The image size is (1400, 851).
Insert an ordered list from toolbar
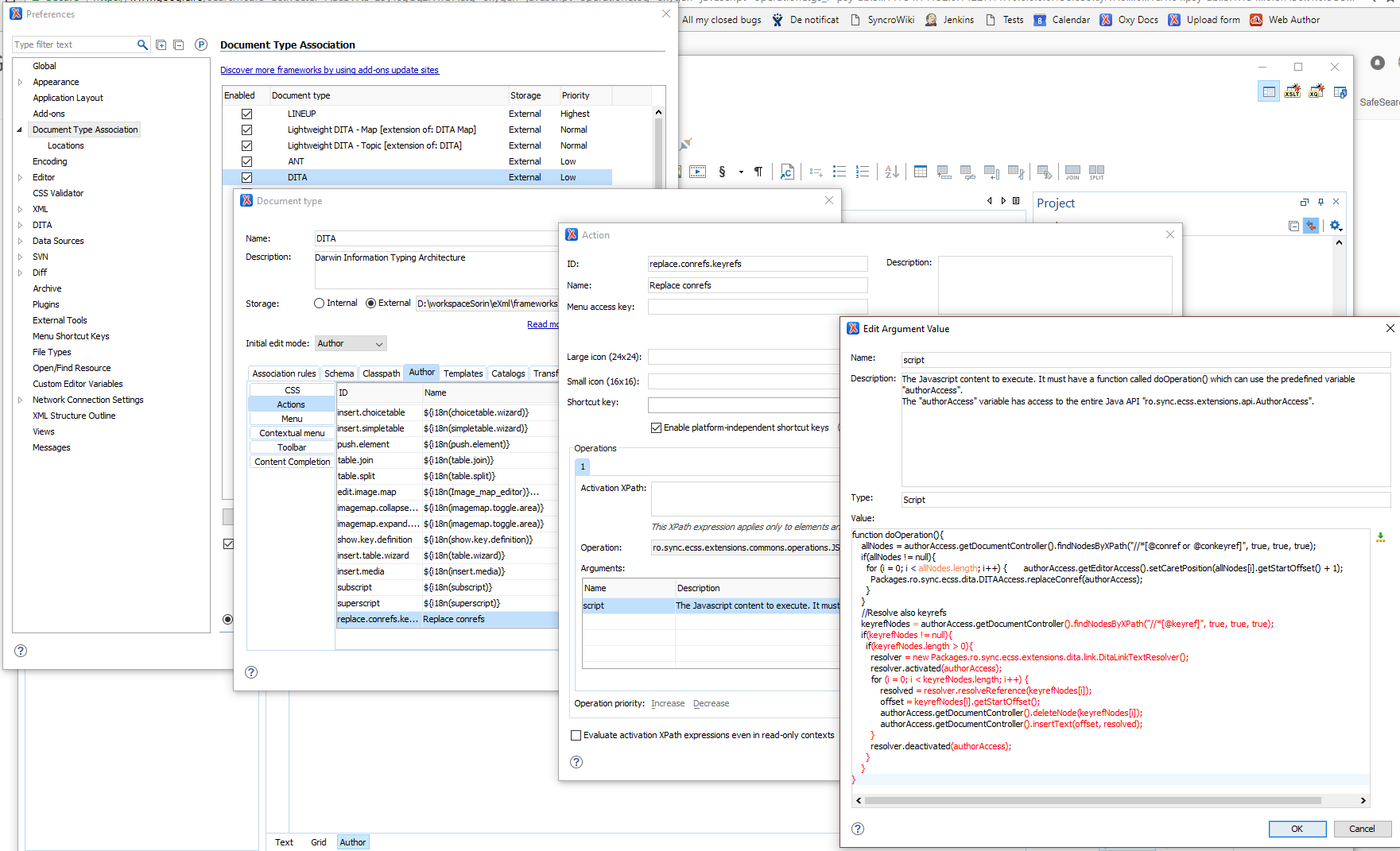tap(863, 172)
